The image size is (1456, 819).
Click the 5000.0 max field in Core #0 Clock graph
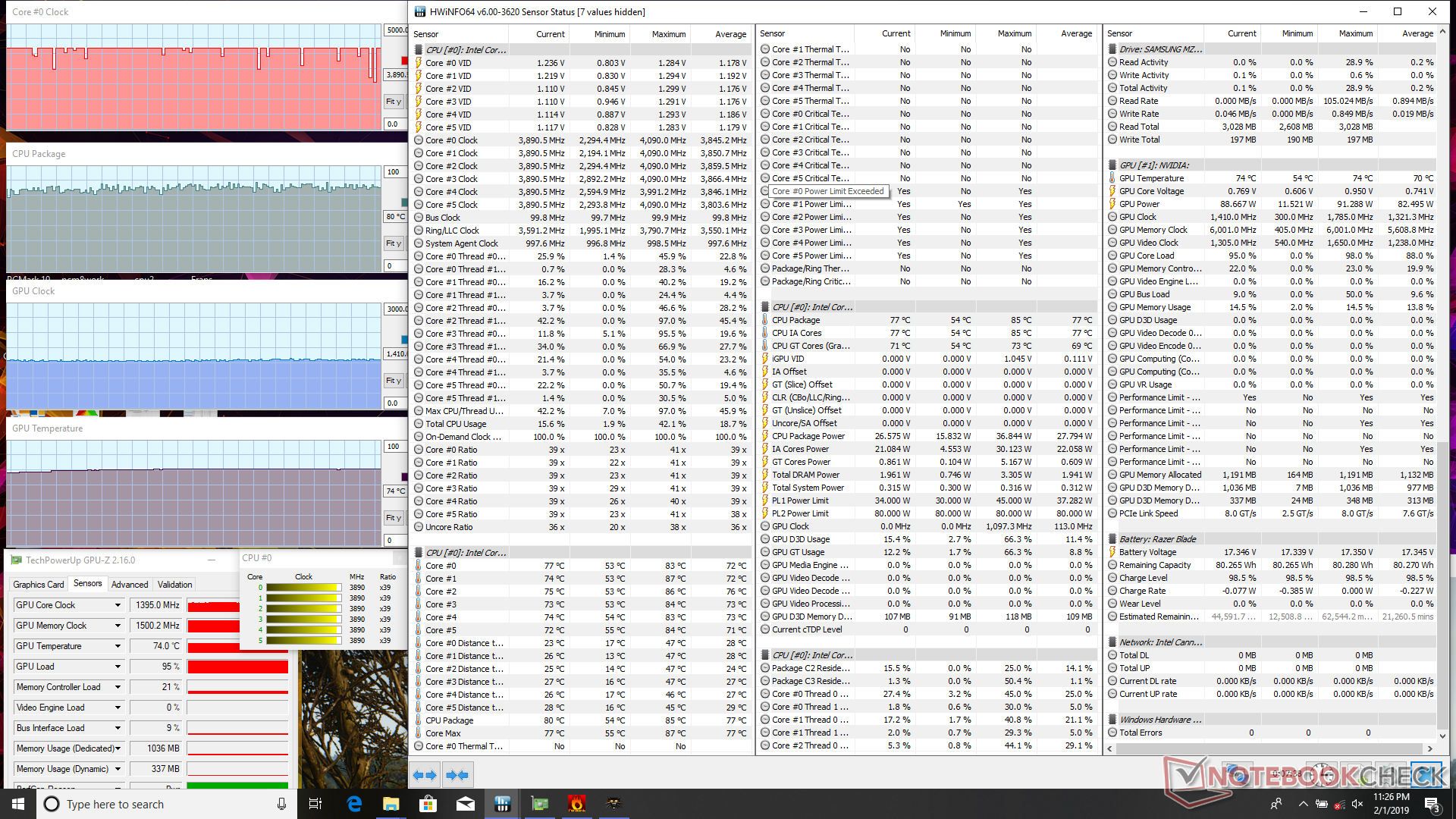click(396, 30)
